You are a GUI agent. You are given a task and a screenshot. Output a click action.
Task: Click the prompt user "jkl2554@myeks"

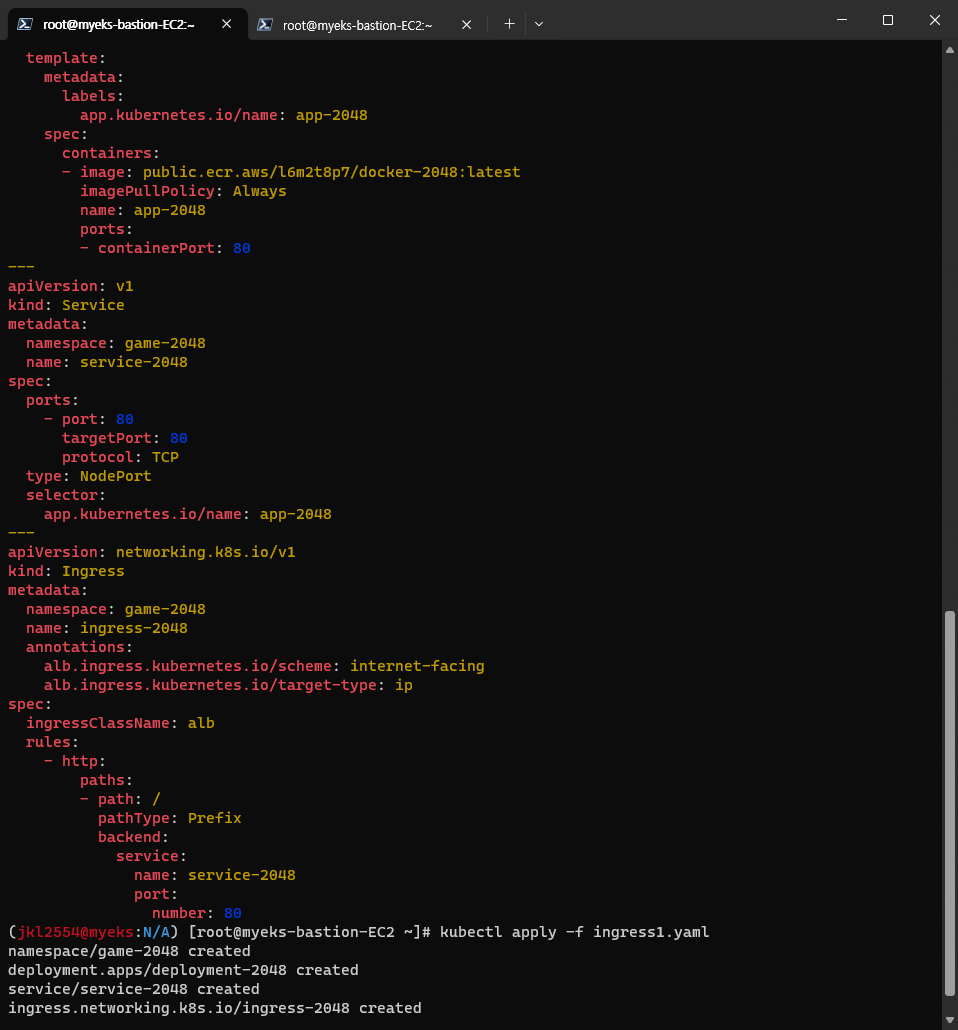tap(76, 932)
